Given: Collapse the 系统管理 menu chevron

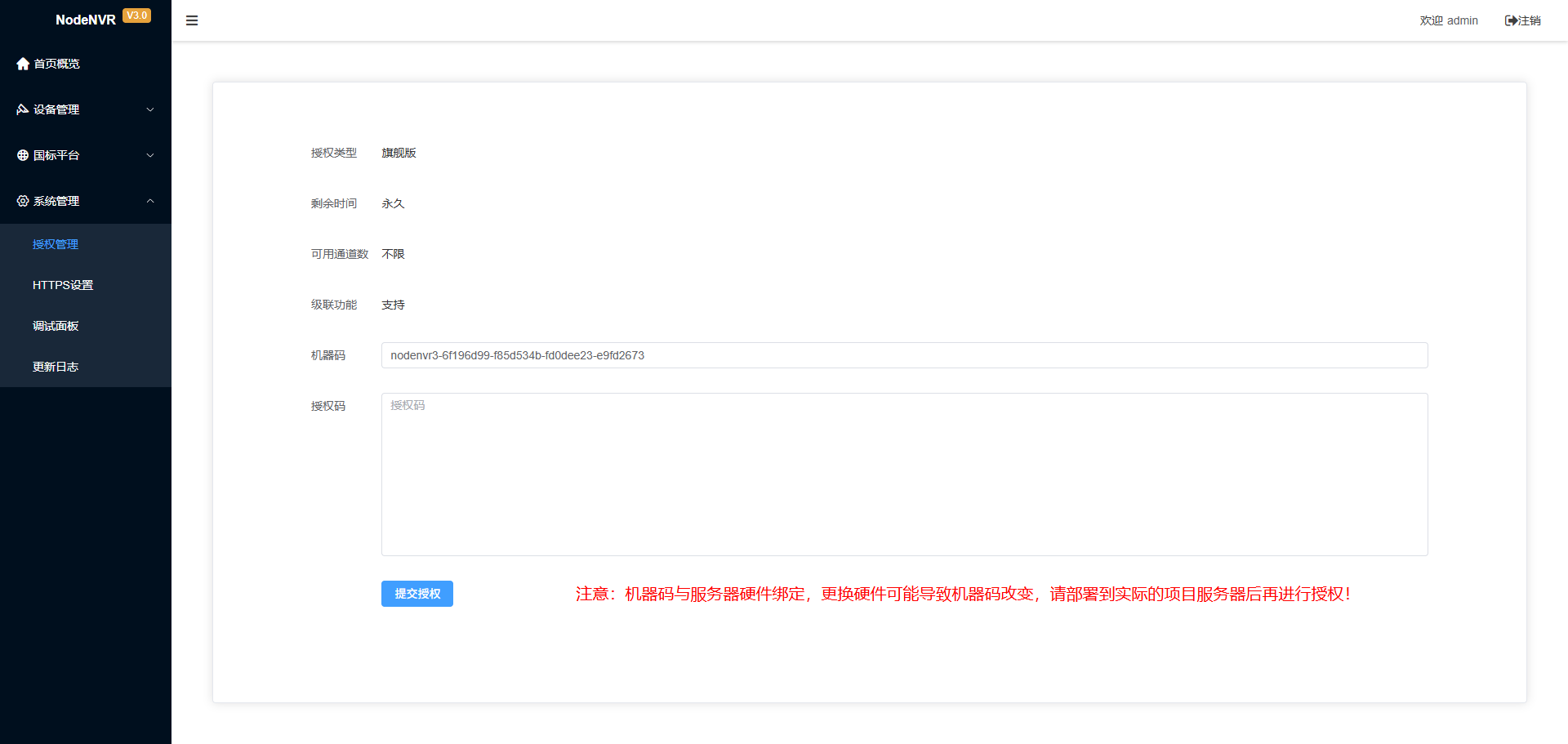Looking at the screenshot, I should (x=150, y=201).
